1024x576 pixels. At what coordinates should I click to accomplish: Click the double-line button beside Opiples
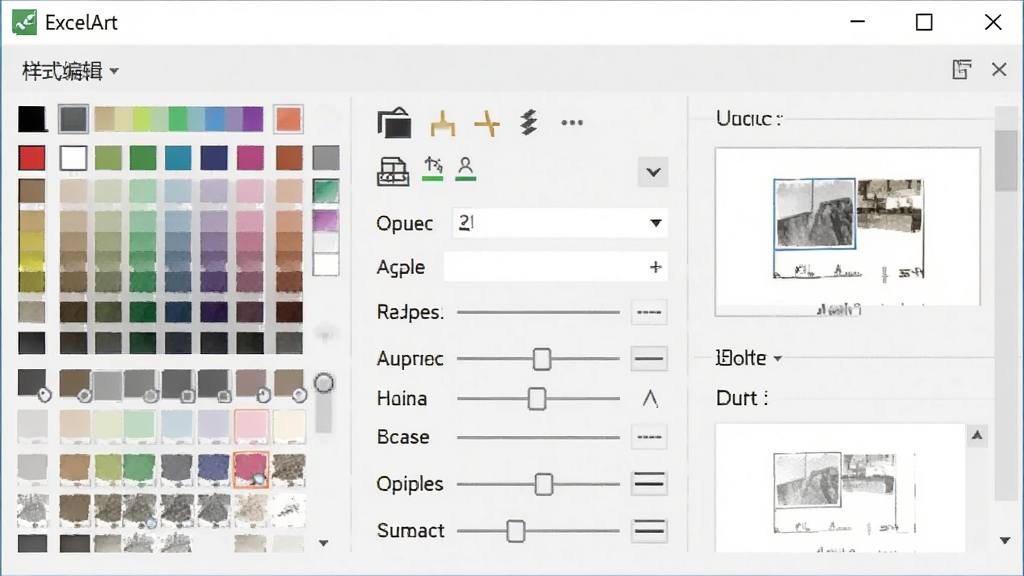pyautogui.click(x=648, y=483)
